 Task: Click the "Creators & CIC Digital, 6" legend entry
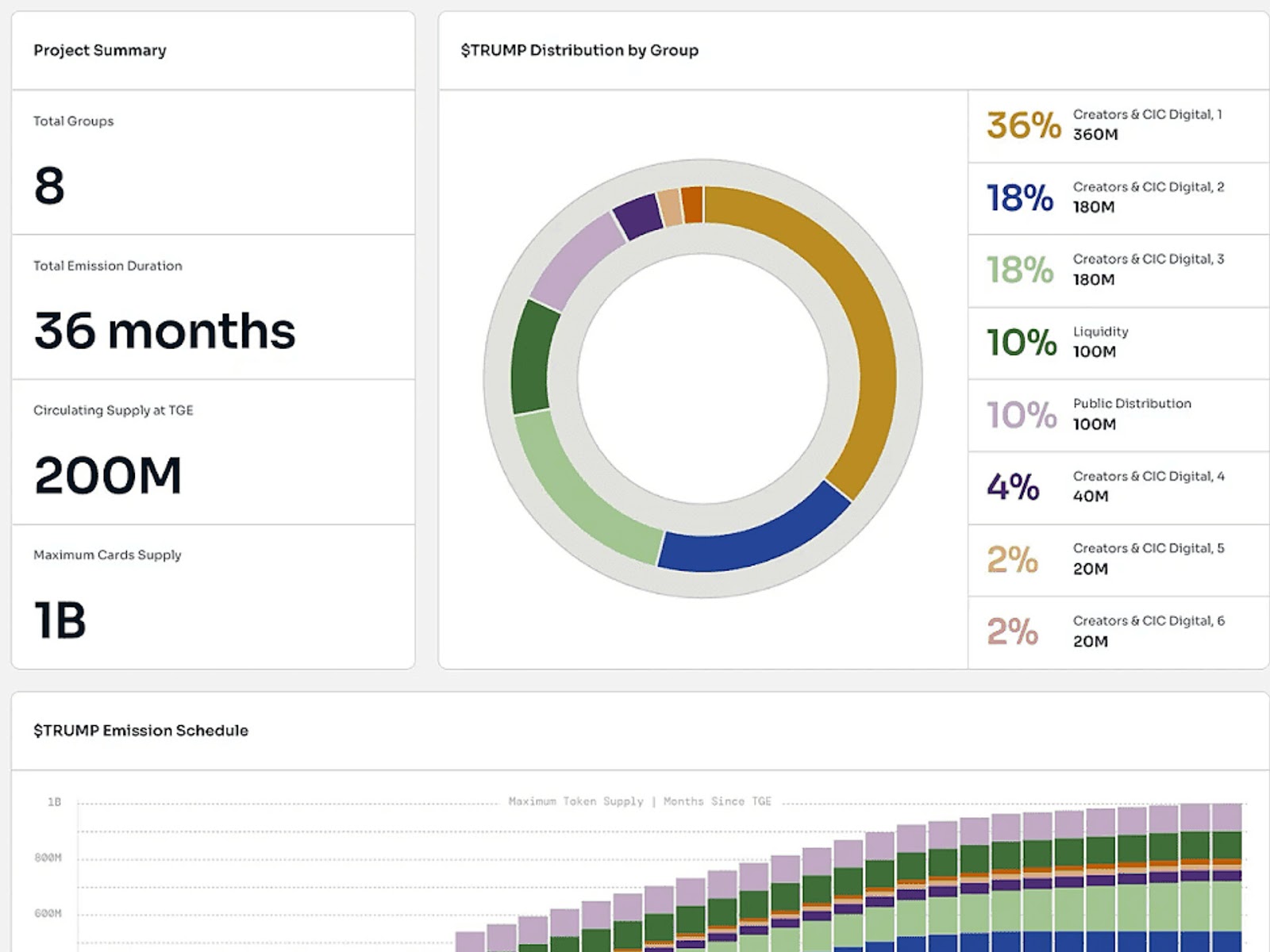coord(1118,632)
